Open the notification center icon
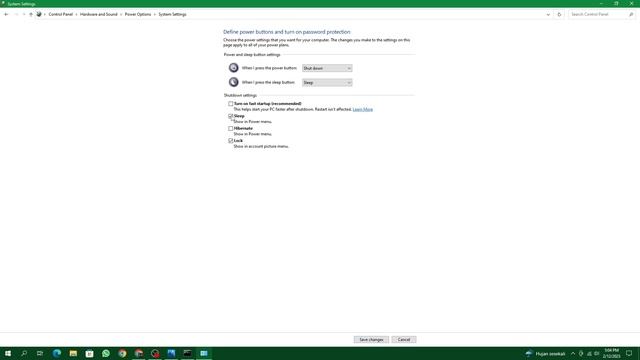 pyautogui.click(x=629, y=353)
